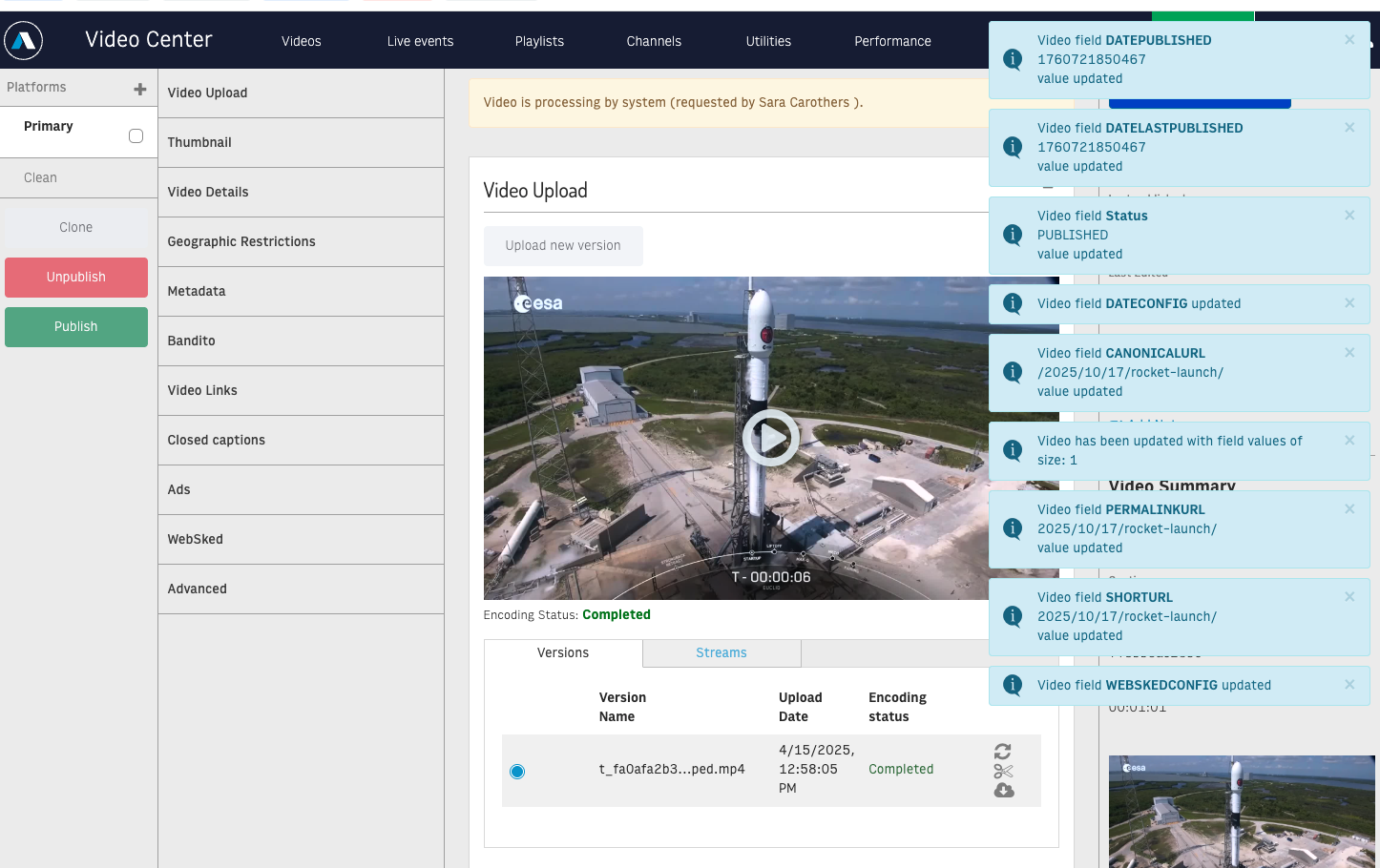Open the WebSked section
Viewport: 1380px width, 868px height.
pos(301,540)
